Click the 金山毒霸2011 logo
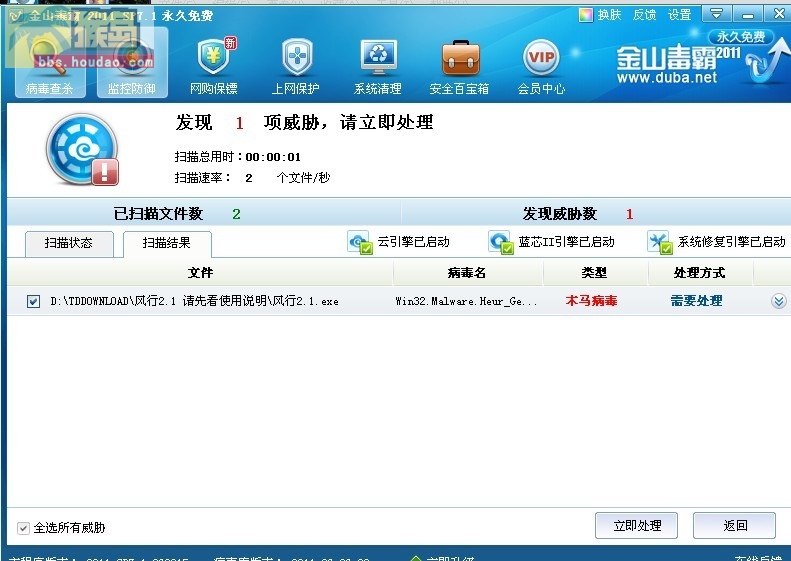 tap(679, 57)
